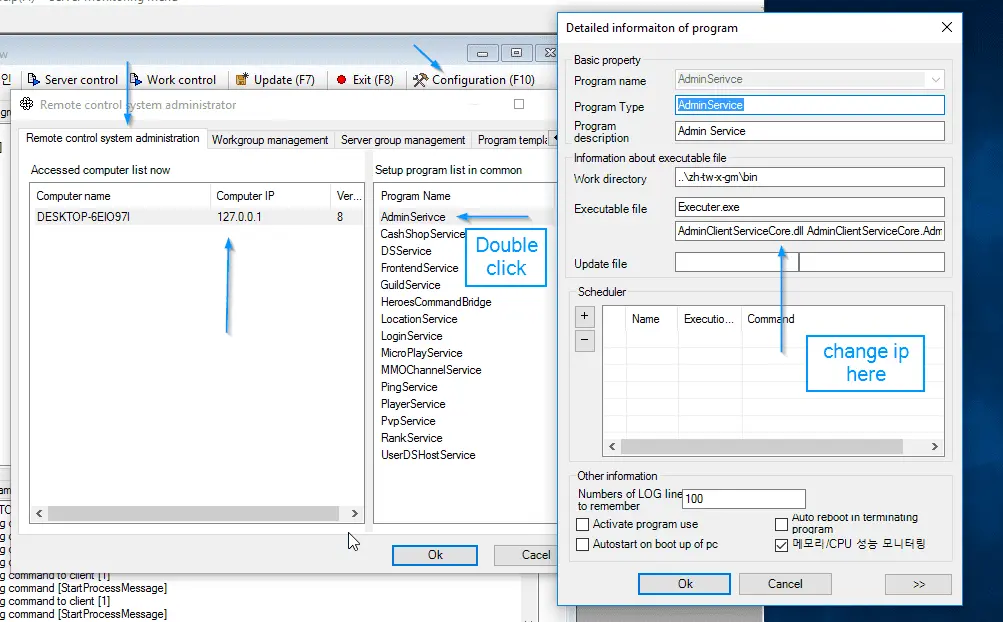1003x622 pixels.
Task: Click the red Exit (F8) icon
Action: (342, 80)
